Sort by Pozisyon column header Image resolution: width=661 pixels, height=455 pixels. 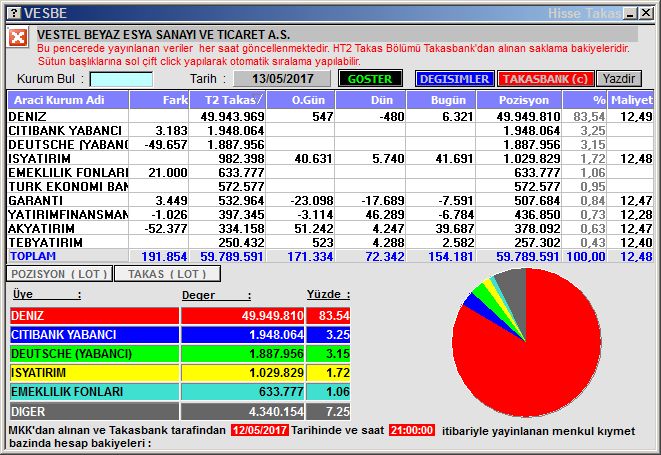tap(519, 100)
